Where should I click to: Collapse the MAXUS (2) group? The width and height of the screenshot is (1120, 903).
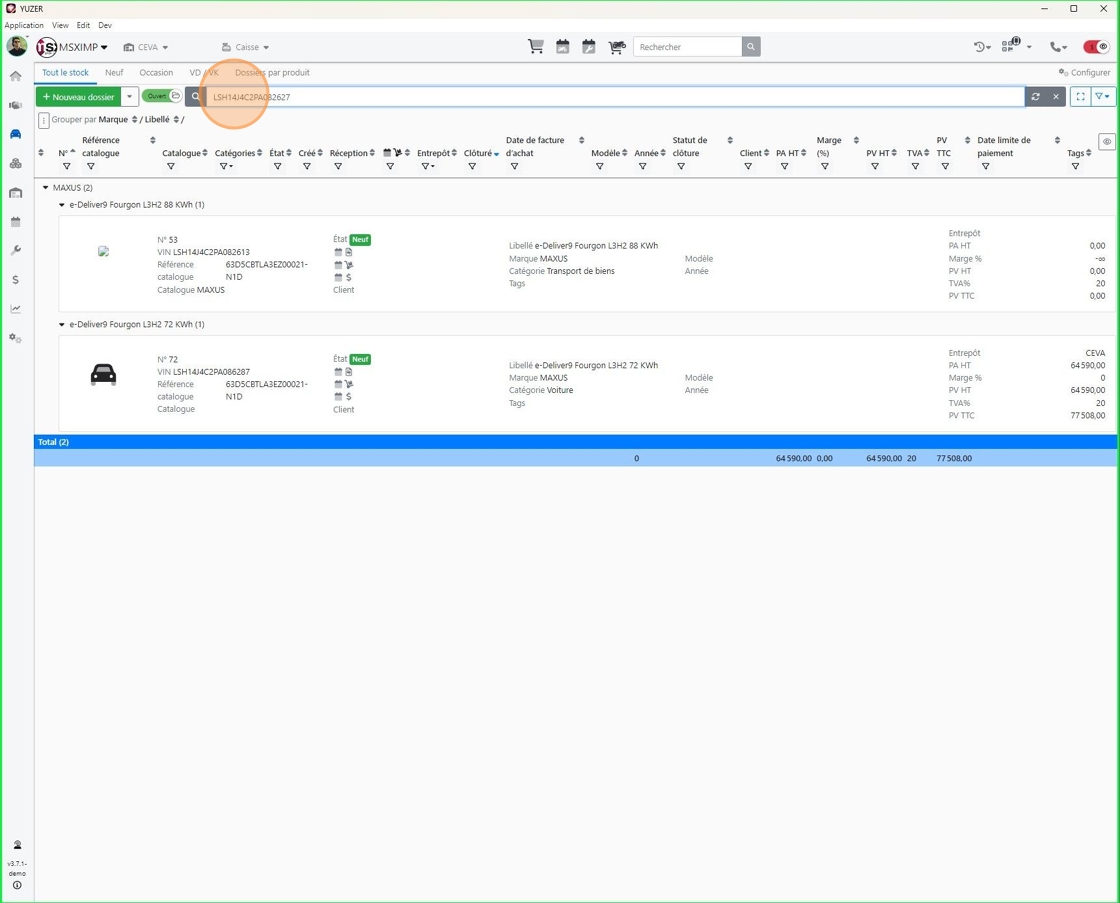pos(46,188)
